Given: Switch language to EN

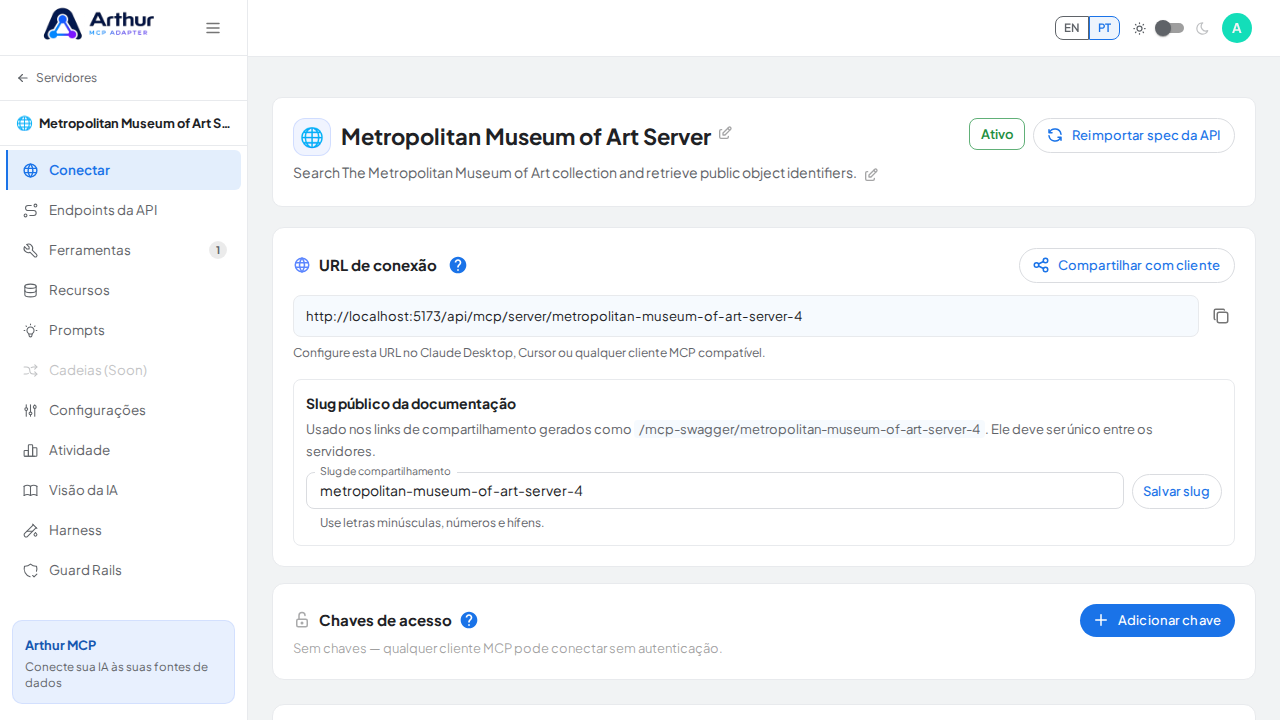Looking at the screenshot, I should [x=1072, y=28].
